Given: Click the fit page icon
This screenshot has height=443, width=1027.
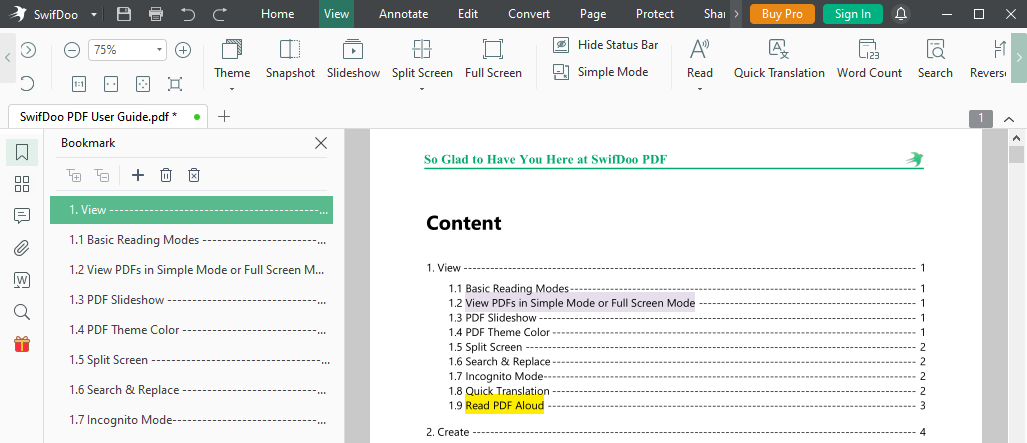Looking at the screenshot, I should coord(143,84).
